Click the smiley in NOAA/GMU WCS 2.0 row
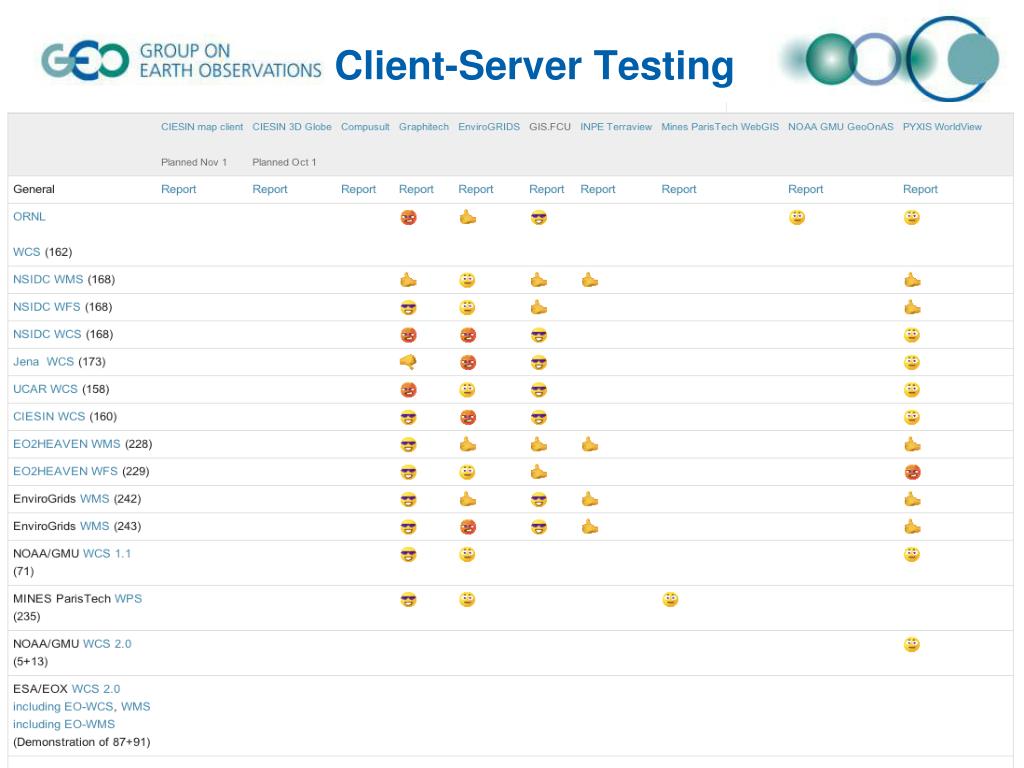Screen dimensions: 1024x768 (912, 645)
